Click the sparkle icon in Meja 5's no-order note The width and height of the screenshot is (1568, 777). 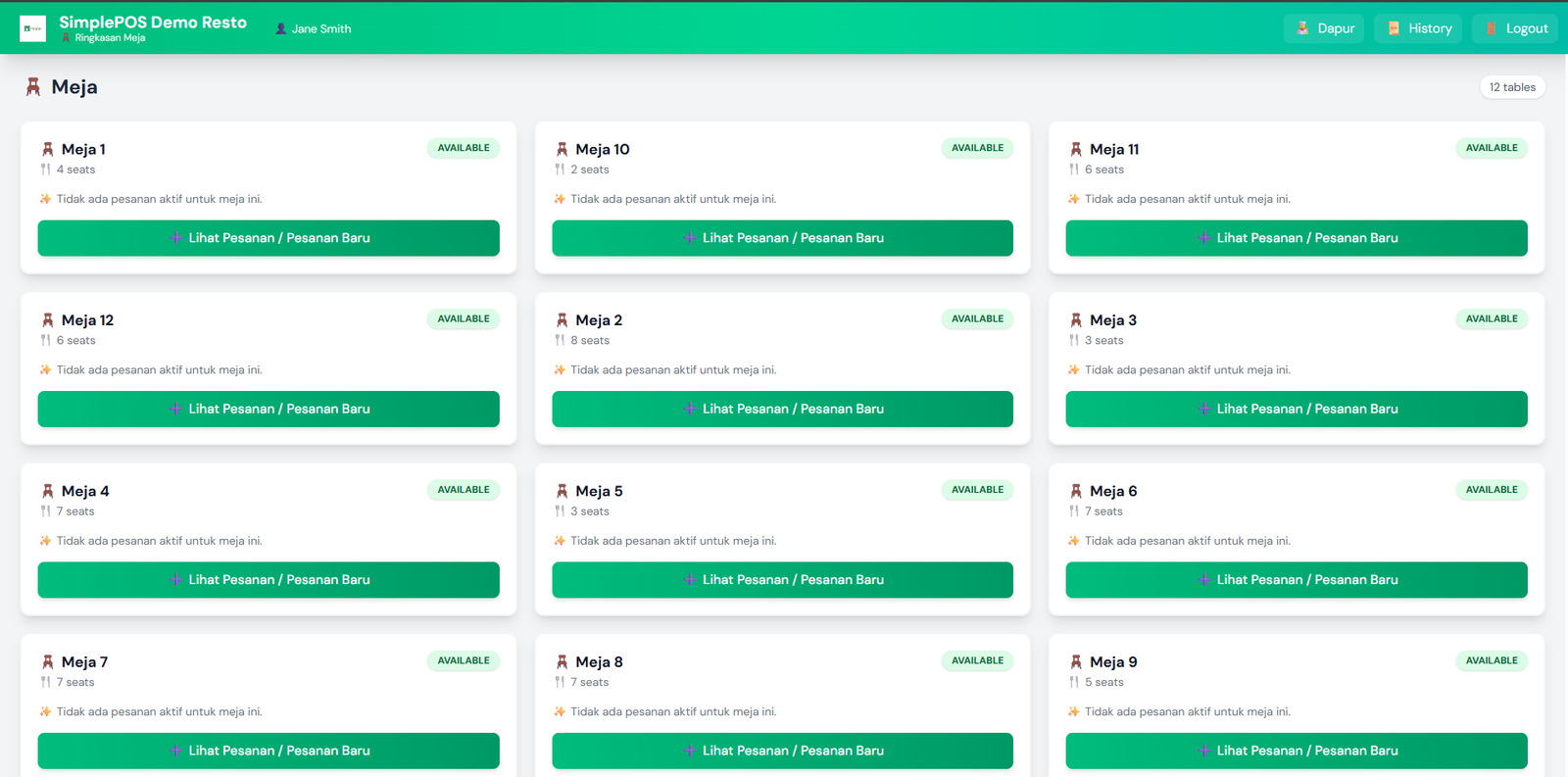point(560,541)
